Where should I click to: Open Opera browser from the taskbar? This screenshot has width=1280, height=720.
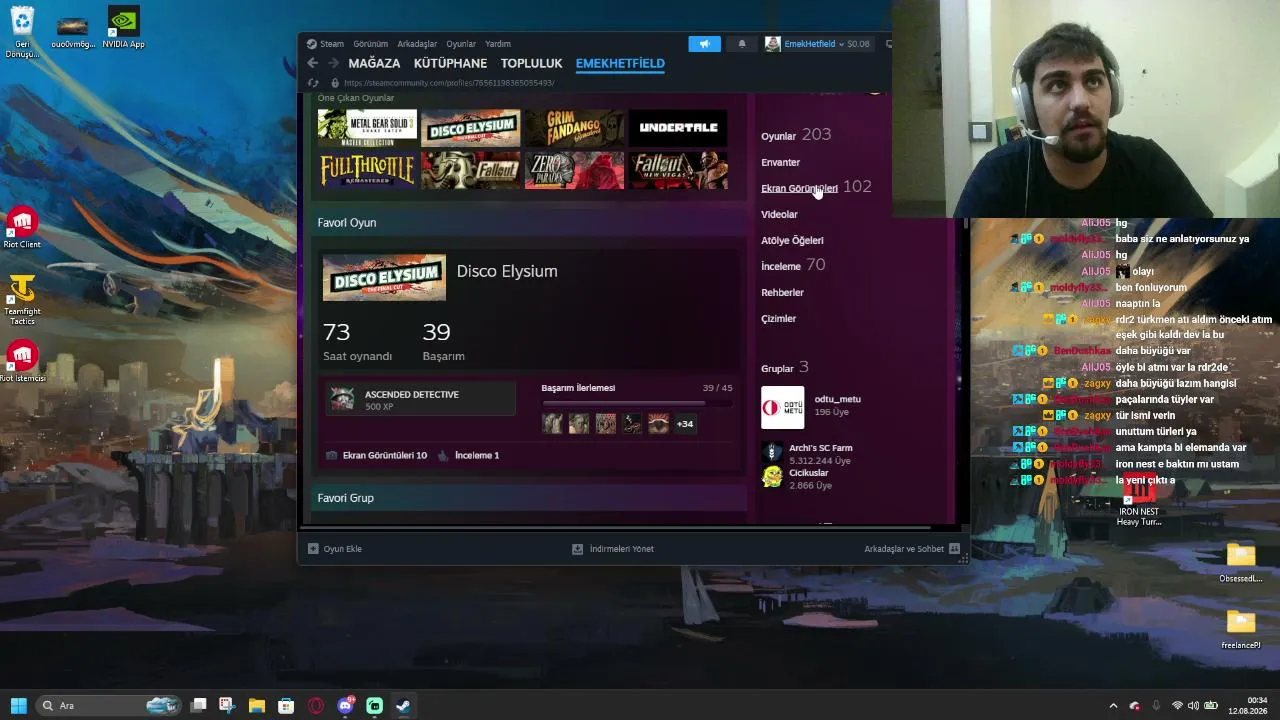point(316,706)
